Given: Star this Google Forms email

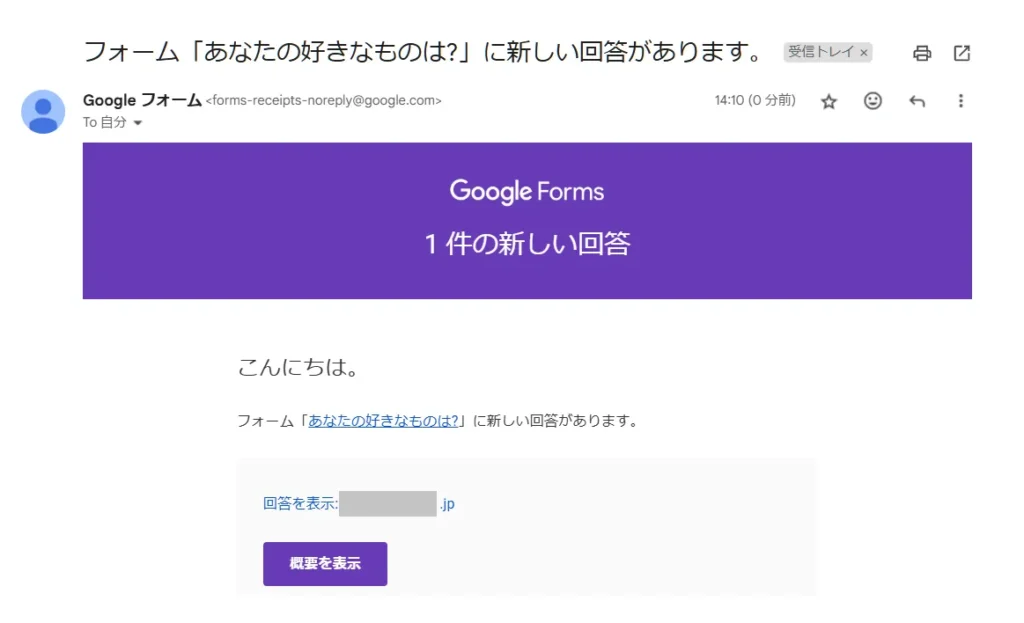Looking at the screenshot, I should [x=829, y=101].
